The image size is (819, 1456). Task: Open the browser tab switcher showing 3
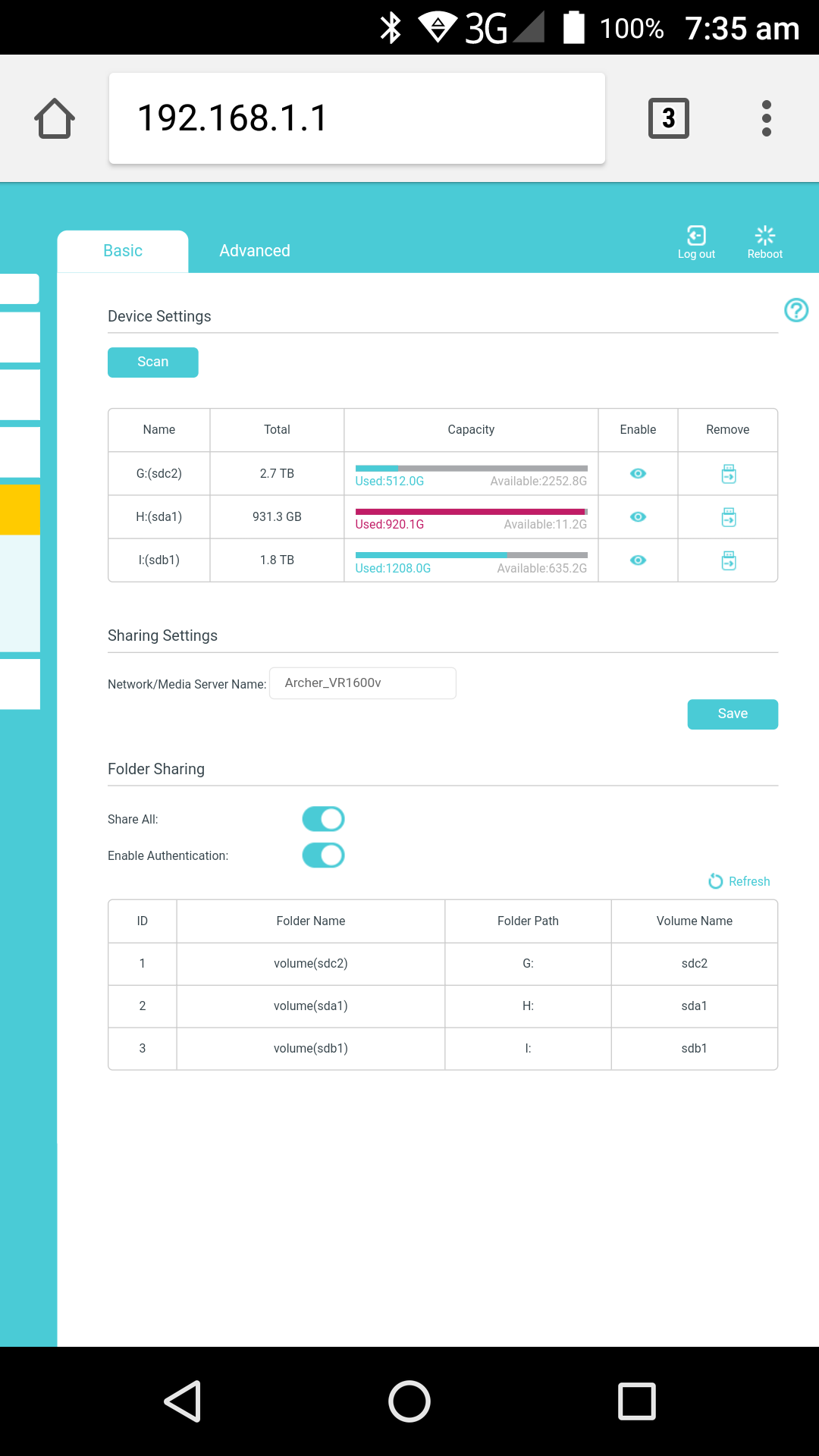(668, 118)
